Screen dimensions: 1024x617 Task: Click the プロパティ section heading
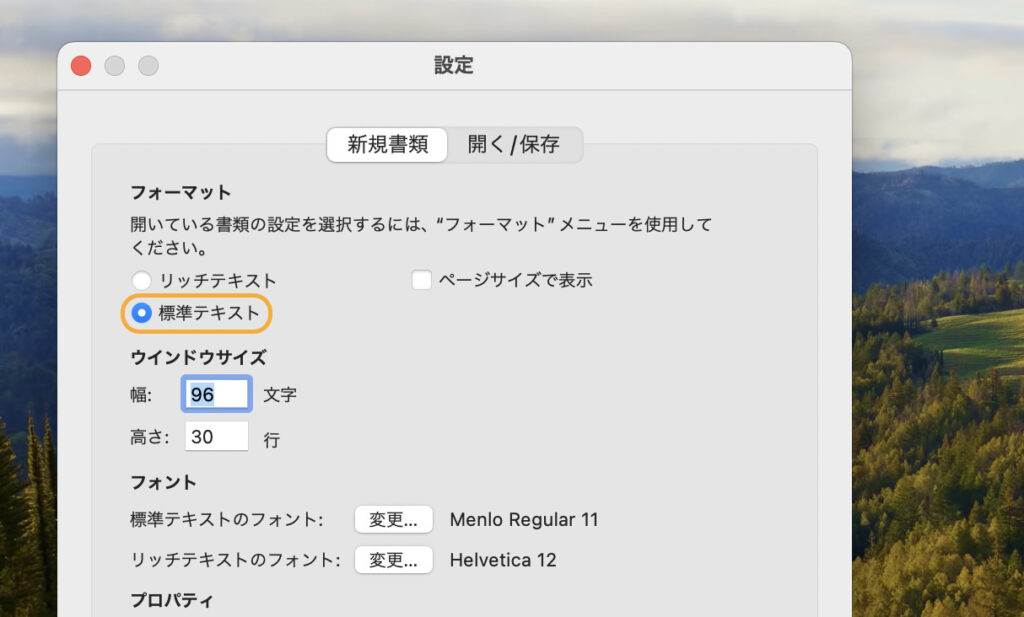[x=172, y=600]
